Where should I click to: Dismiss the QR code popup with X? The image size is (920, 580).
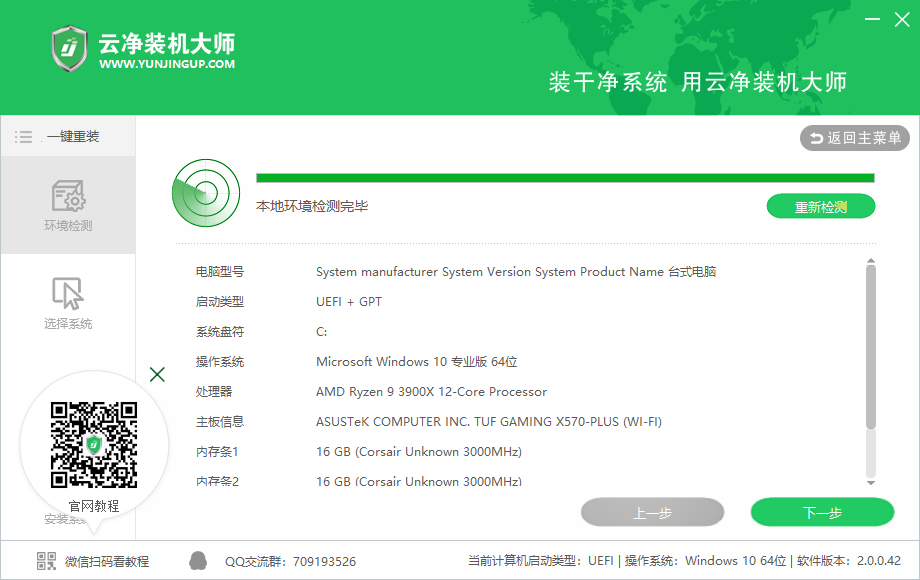(157, 375)
